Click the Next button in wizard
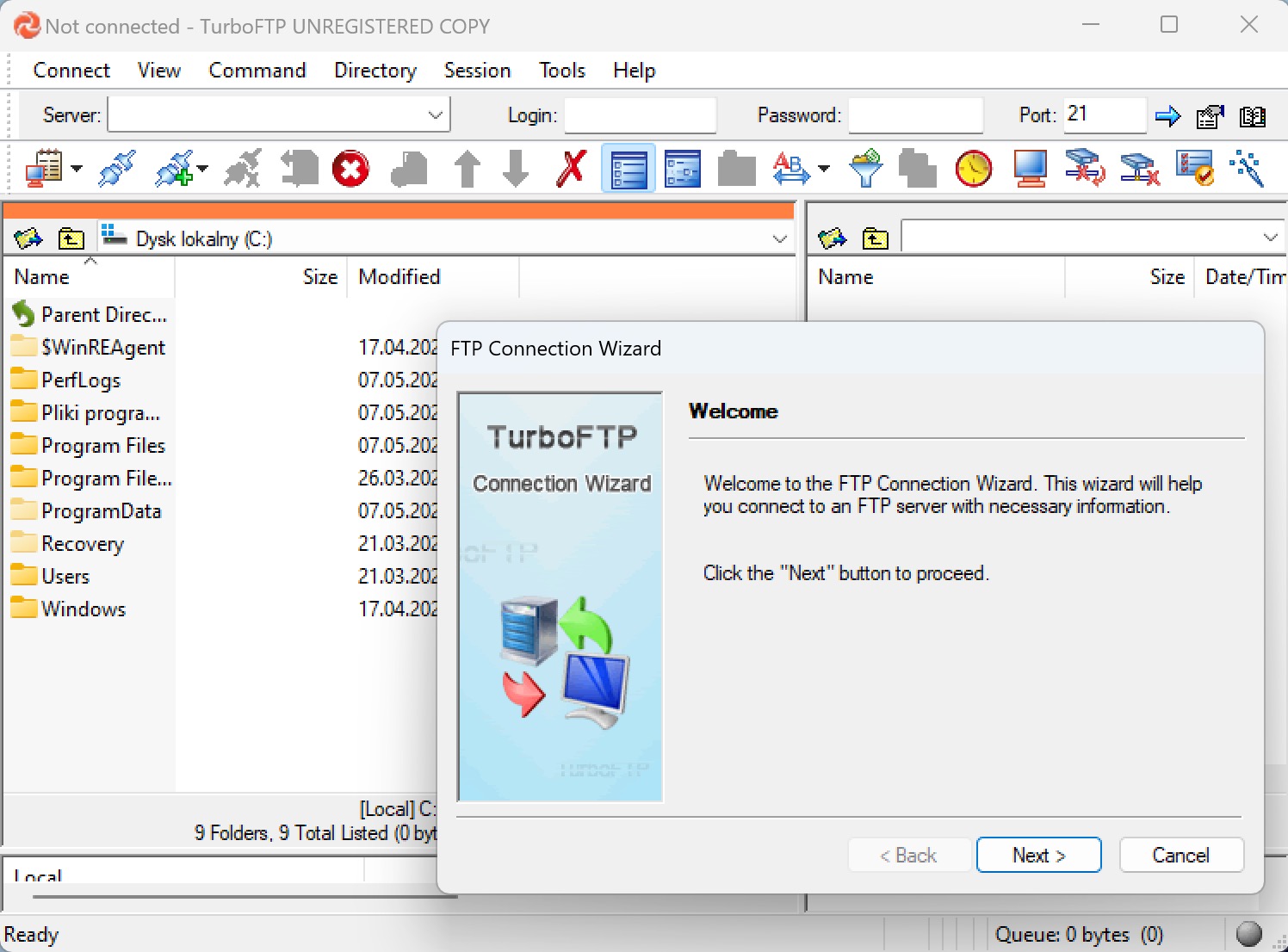 pos(1039,855)
